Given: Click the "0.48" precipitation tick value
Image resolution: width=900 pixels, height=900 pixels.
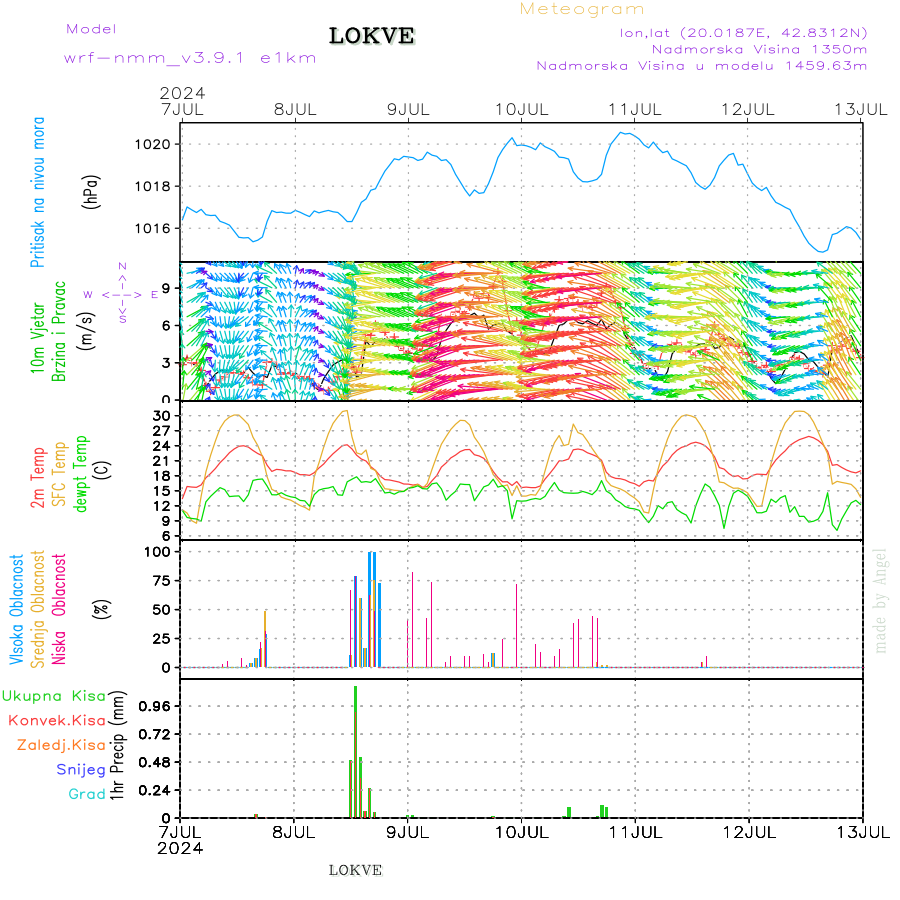Looking at the screenshot, I should click(155, 763).
